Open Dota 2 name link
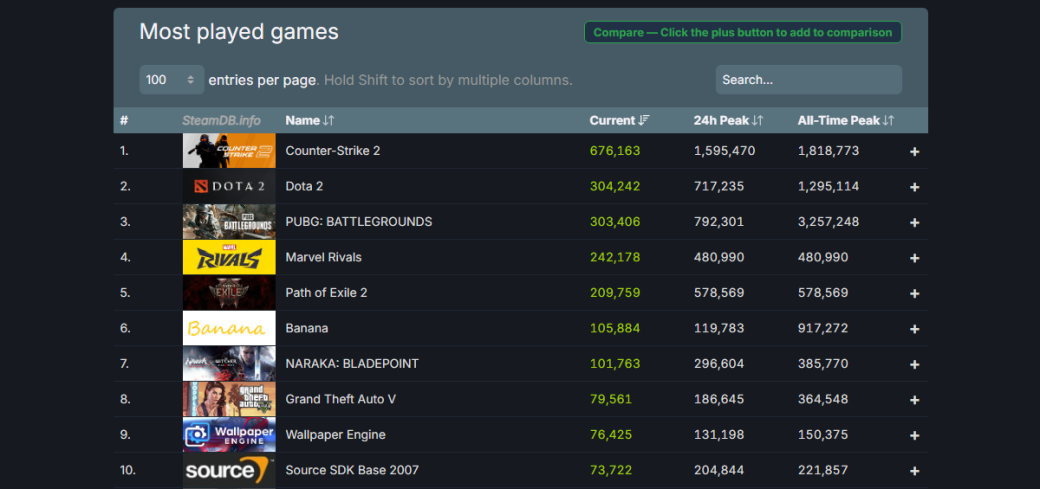 point(304,186)
